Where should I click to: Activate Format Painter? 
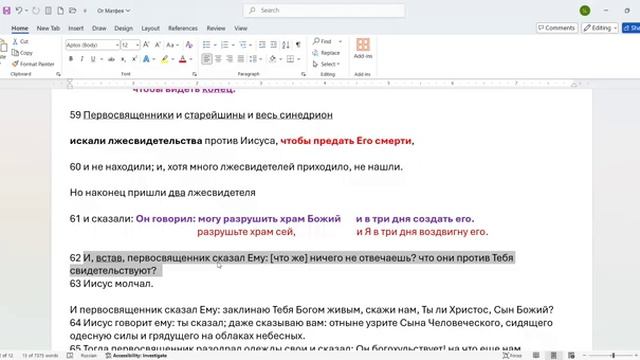[x=33, y=64]
